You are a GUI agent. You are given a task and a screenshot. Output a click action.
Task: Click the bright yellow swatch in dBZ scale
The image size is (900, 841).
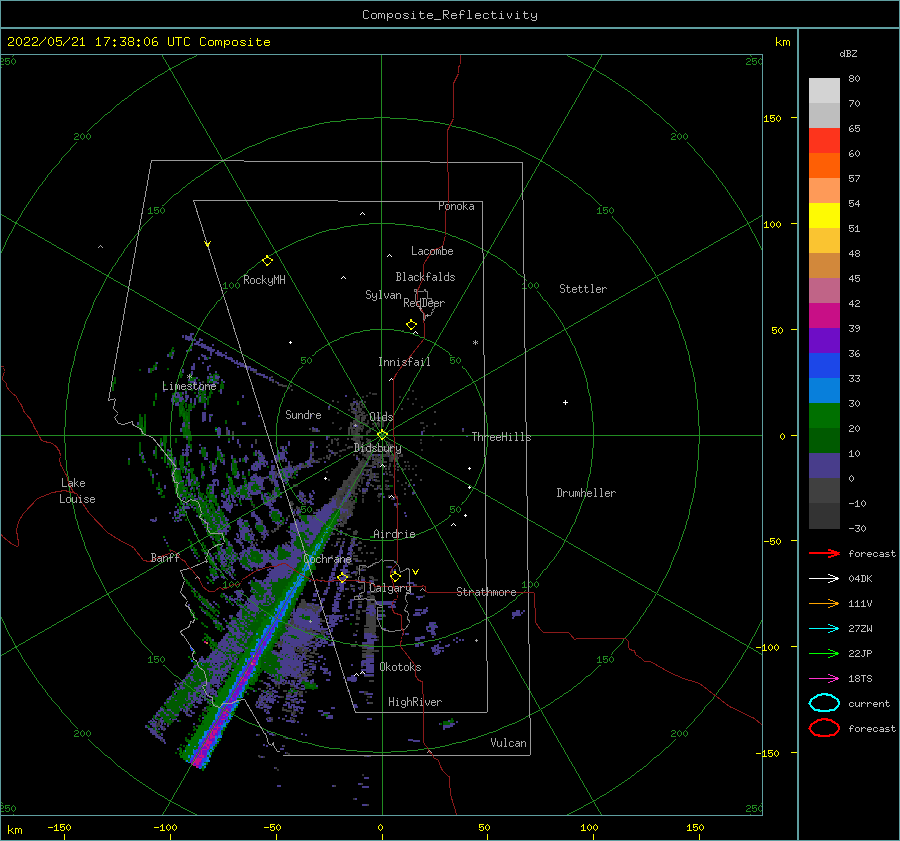(824, 215)
